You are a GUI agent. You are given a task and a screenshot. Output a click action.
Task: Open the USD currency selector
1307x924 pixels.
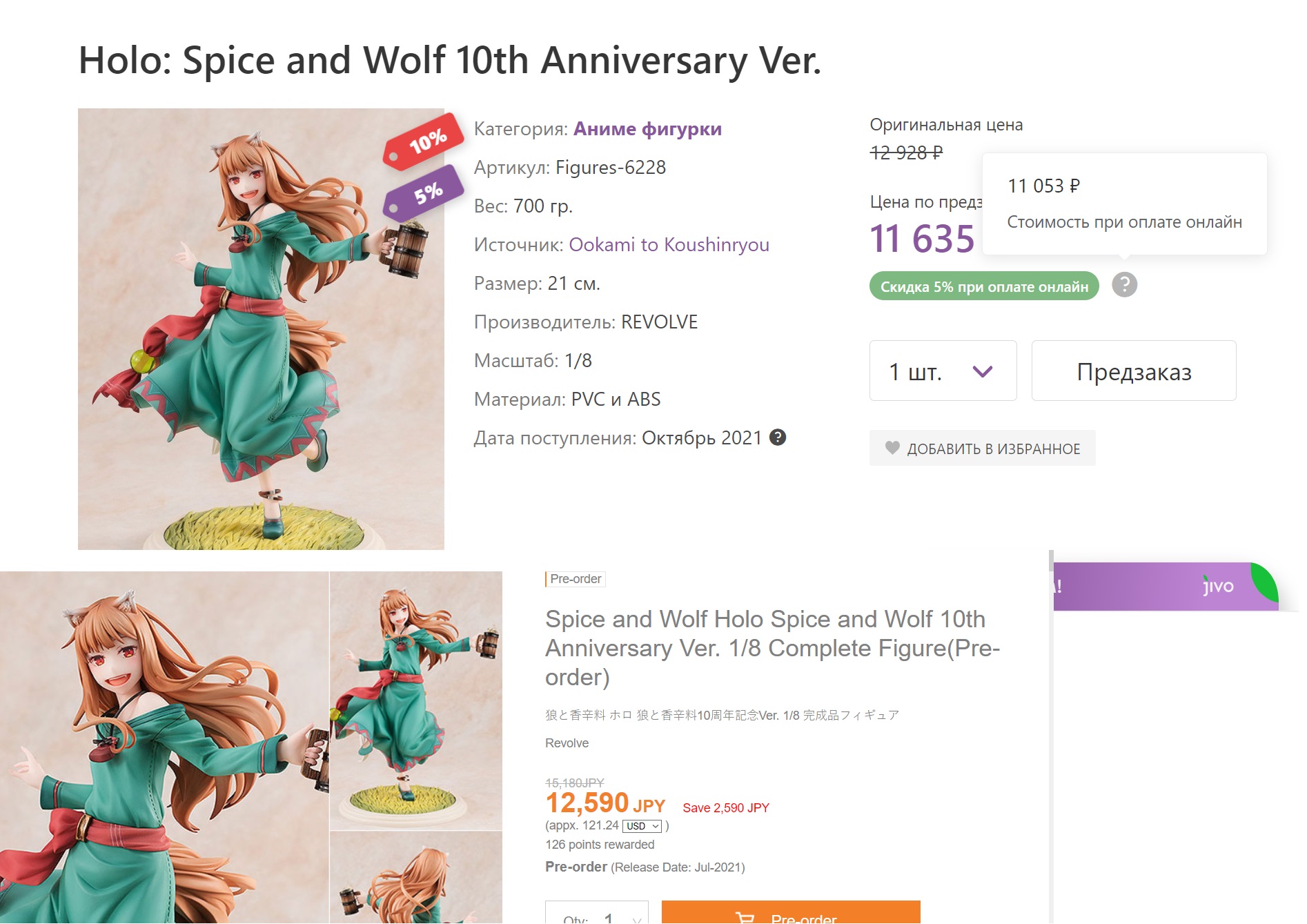pos(642,826)
